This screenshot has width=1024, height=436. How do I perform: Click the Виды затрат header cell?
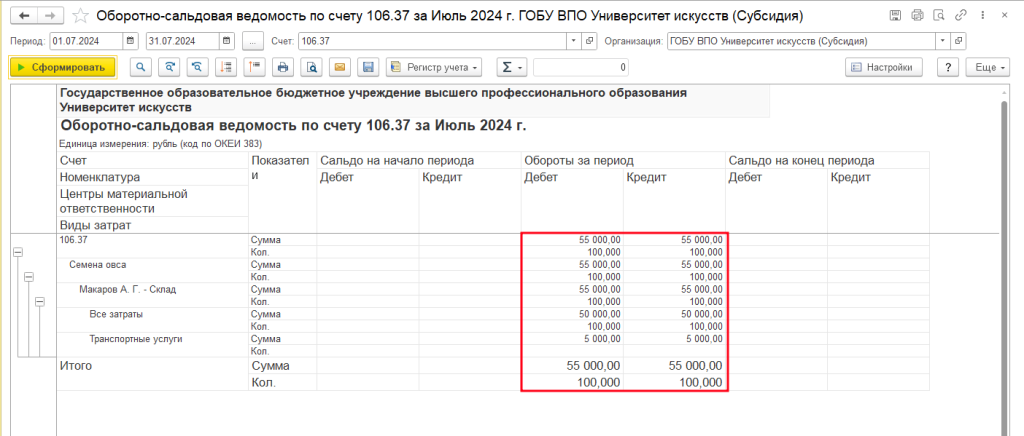(x=152, y=225)
